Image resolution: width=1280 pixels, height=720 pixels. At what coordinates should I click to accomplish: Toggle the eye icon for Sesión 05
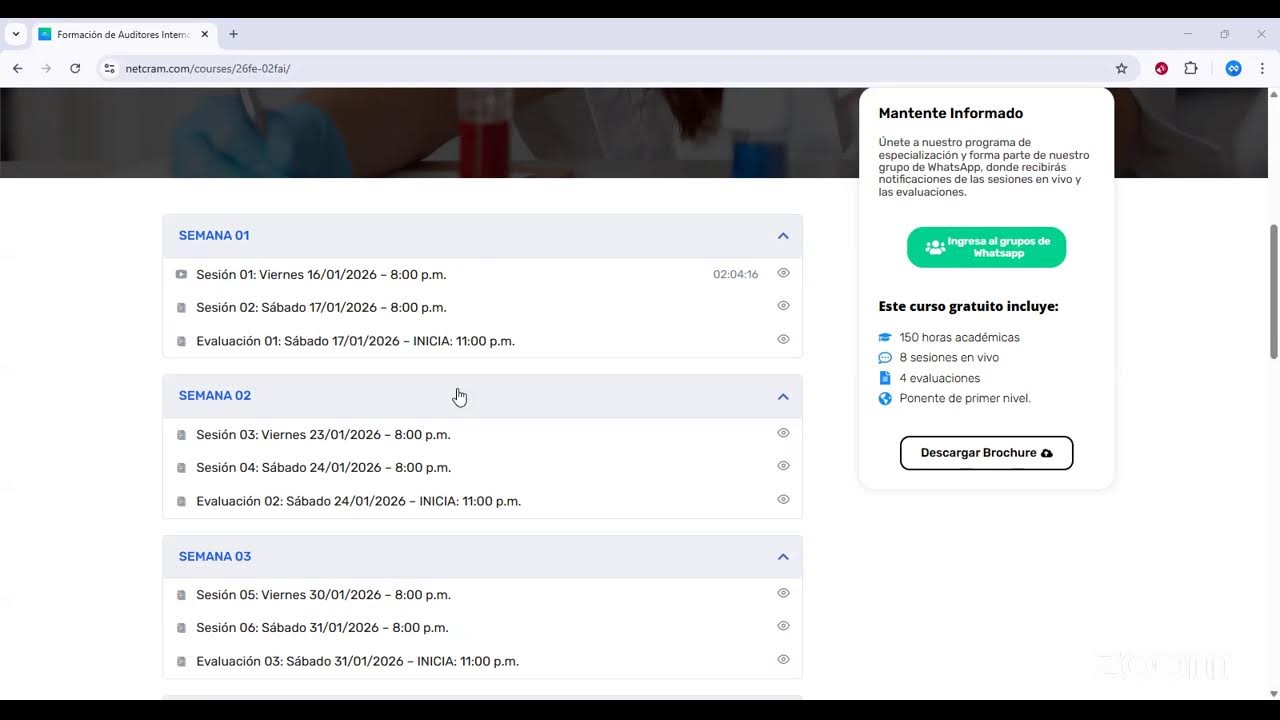pos(784,593)
